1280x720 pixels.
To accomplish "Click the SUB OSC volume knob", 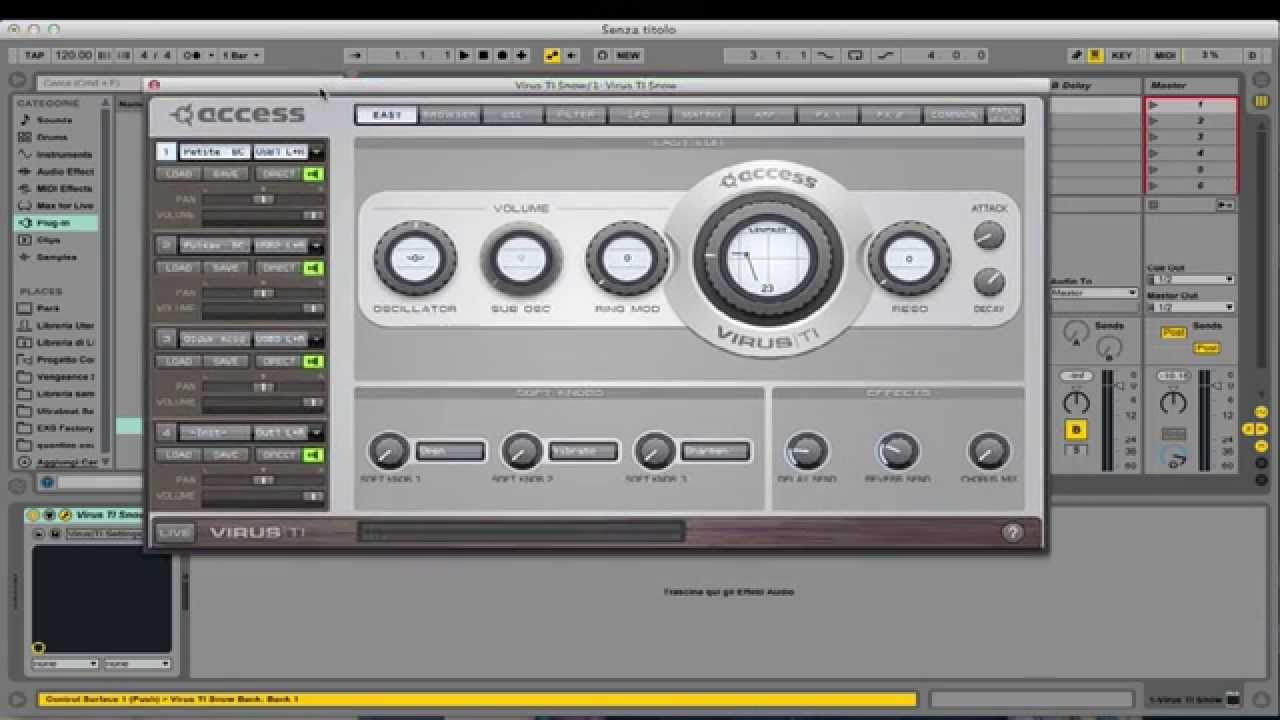I will tap(521, 258).
